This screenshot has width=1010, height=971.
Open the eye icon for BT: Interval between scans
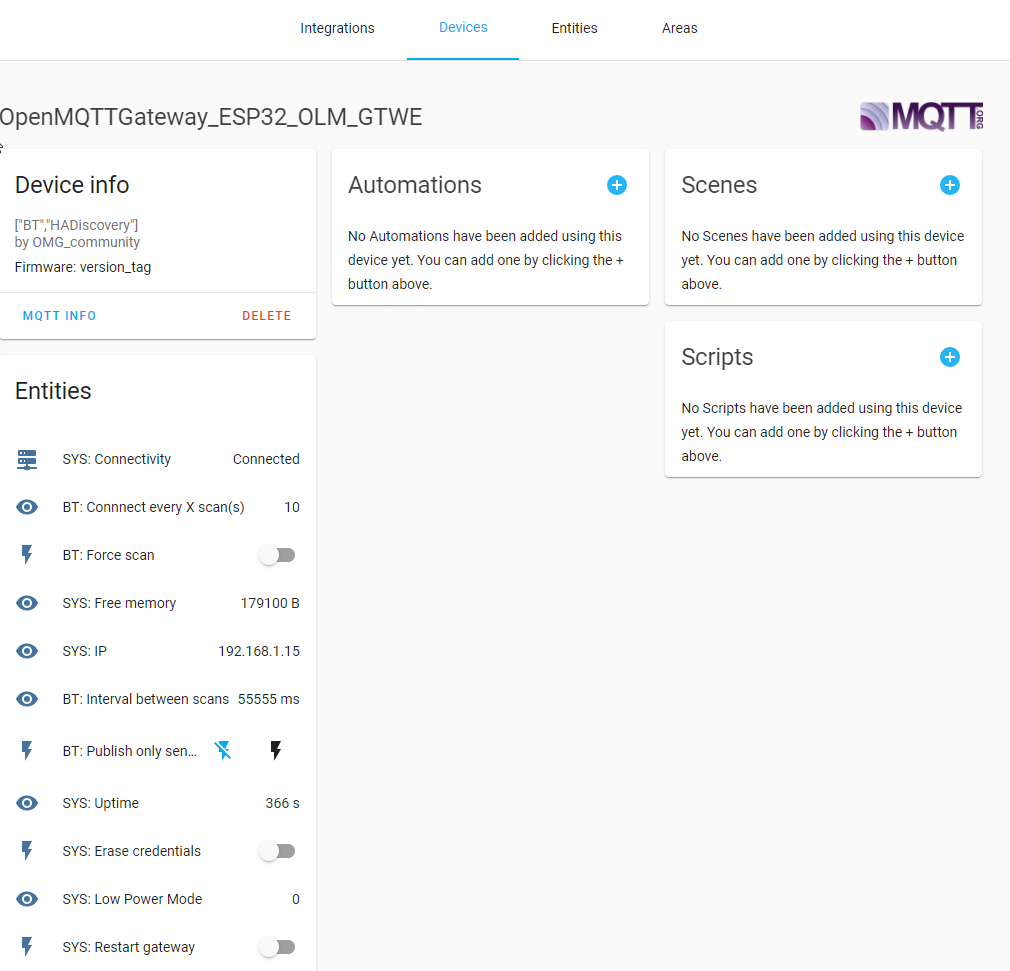point(26,699)
